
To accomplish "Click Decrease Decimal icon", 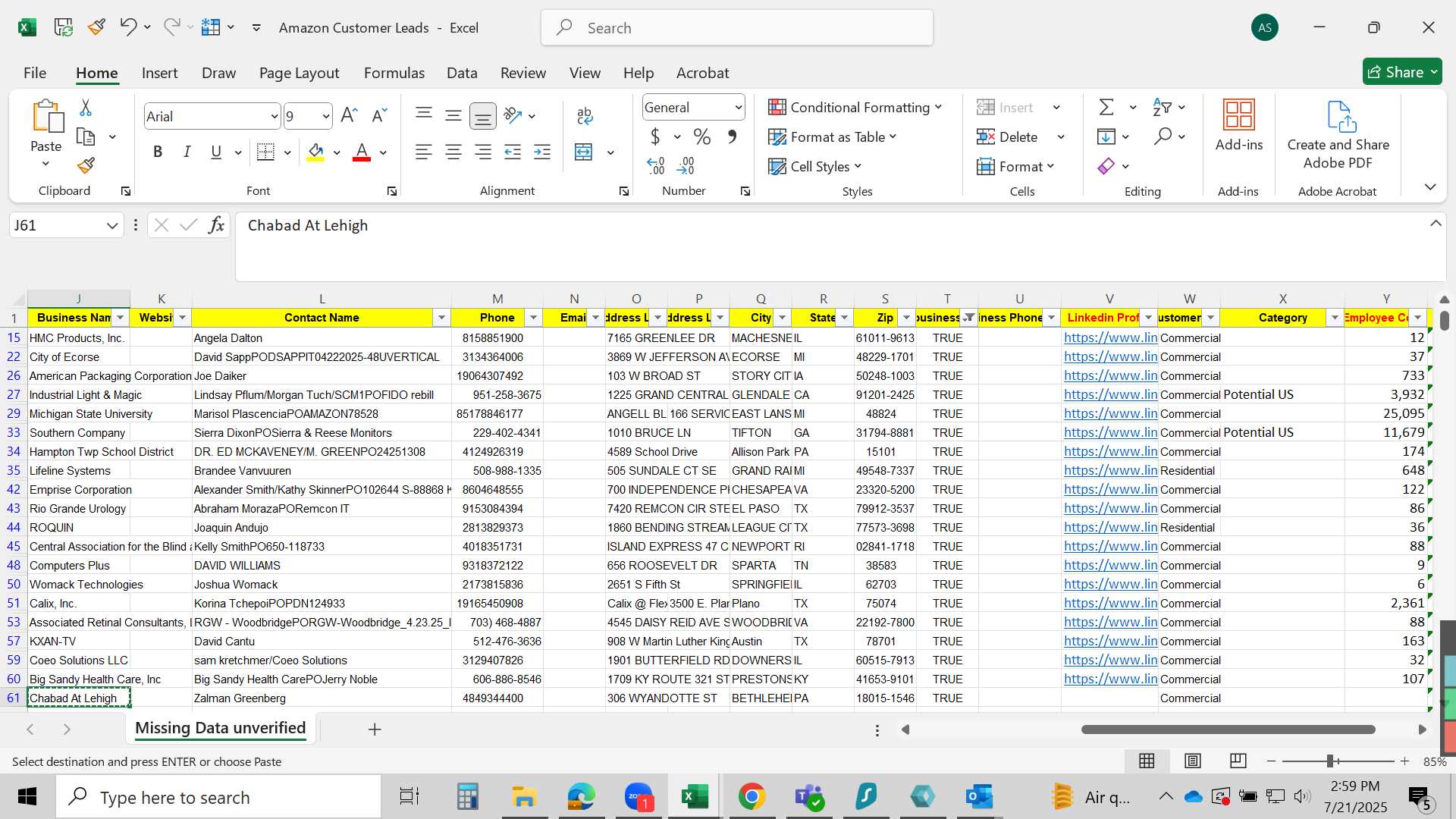I will click(x=686, y=165).
